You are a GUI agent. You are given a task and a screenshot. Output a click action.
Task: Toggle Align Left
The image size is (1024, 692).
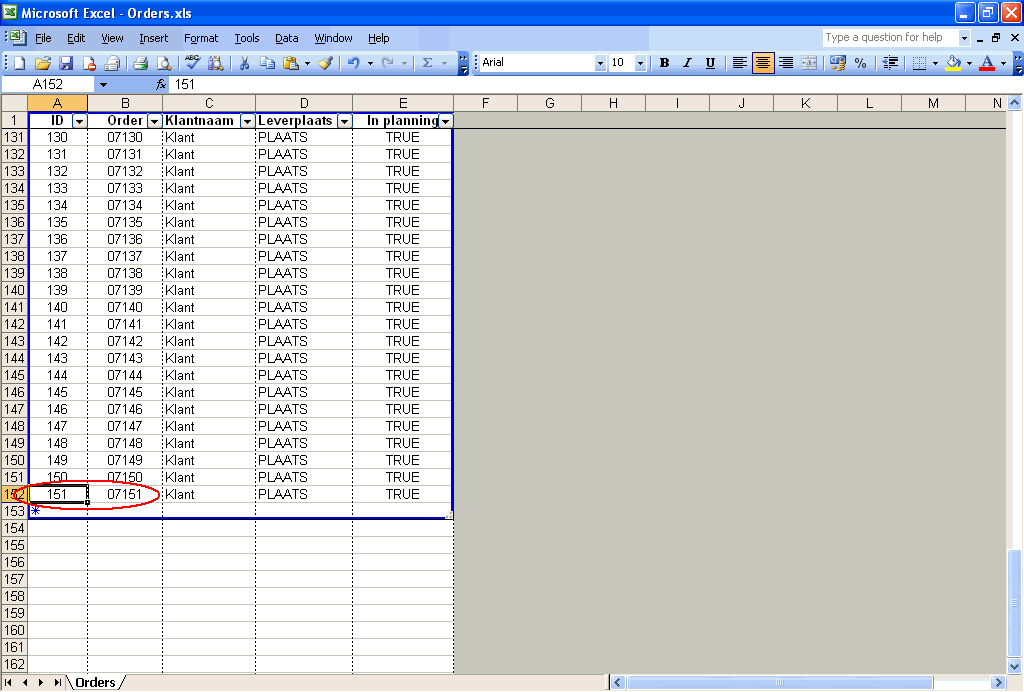[739, 63]
